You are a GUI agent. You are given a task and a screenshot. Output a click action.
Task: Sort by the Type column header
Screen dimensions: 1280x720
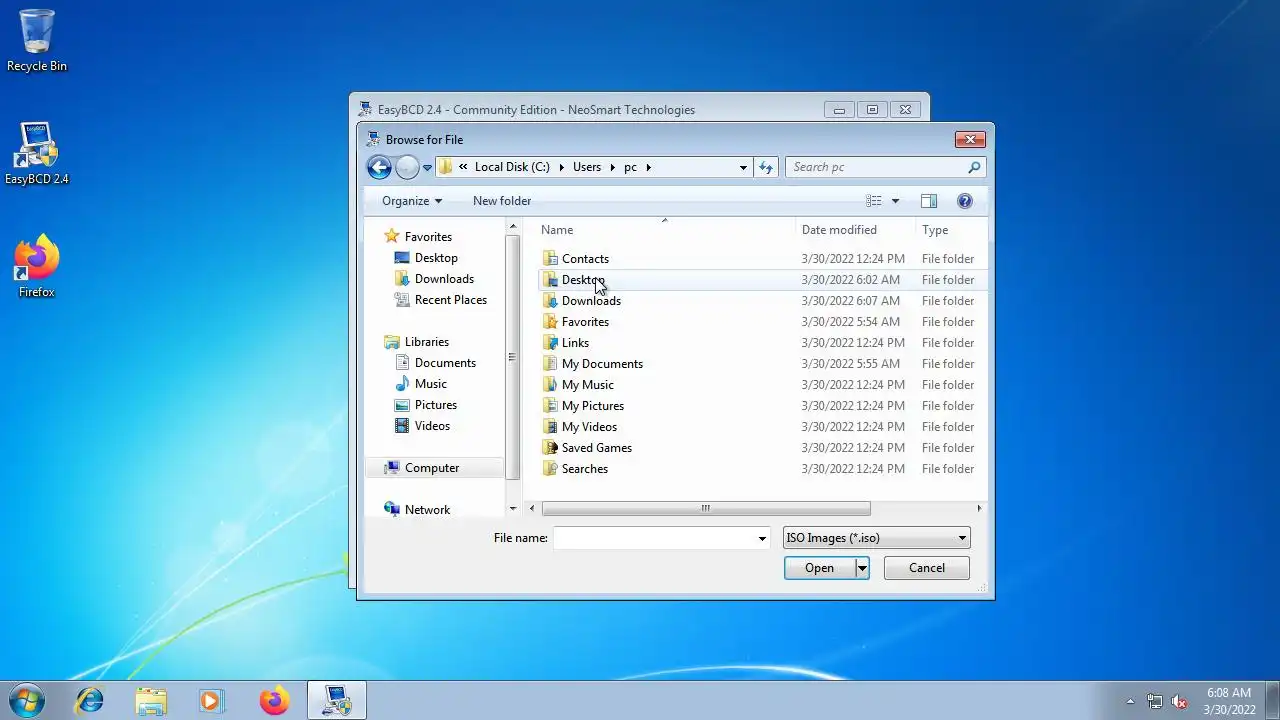point(951,230)
